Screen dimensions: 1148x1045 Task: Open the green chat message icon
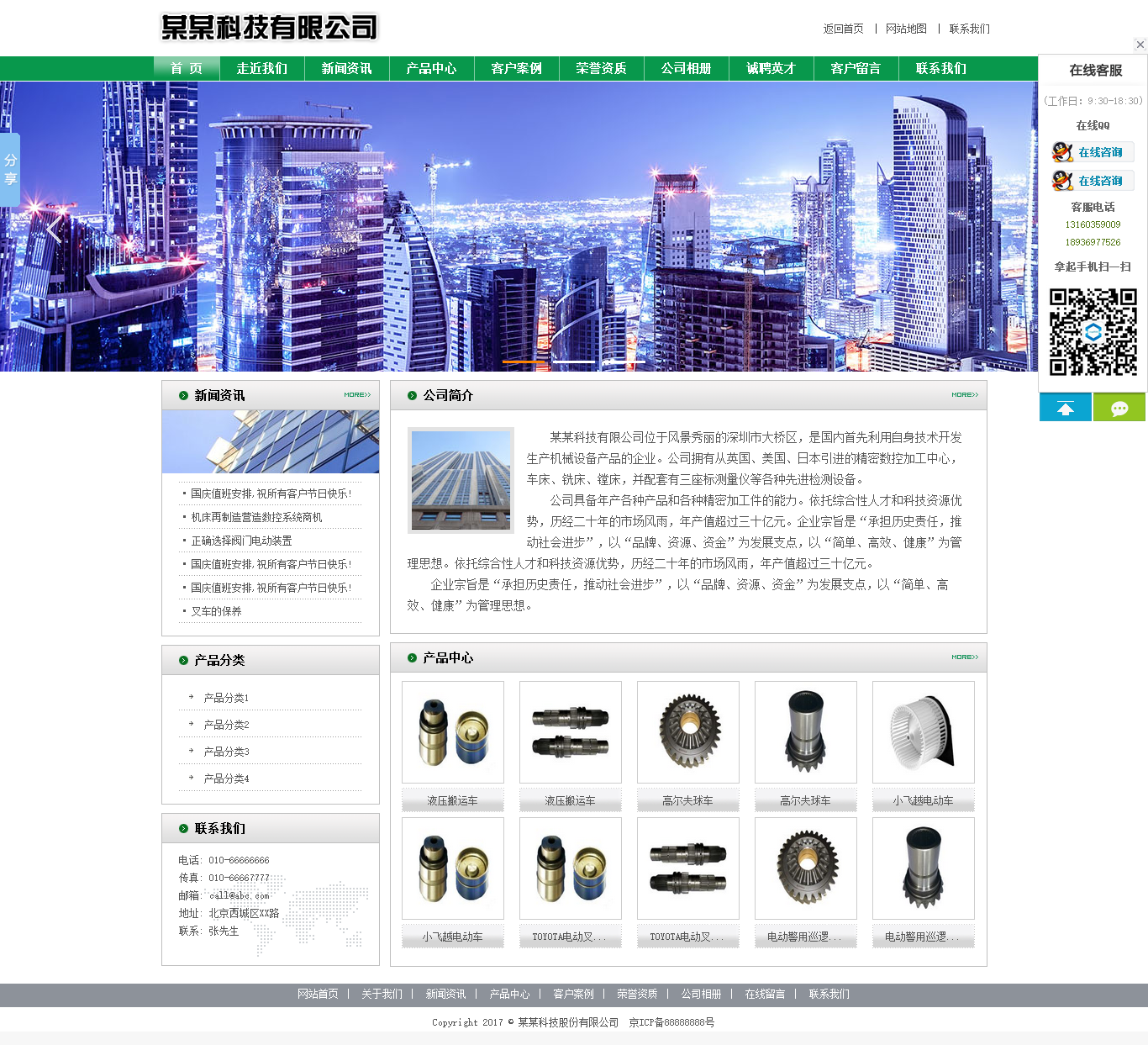[x=1119, y=408]
